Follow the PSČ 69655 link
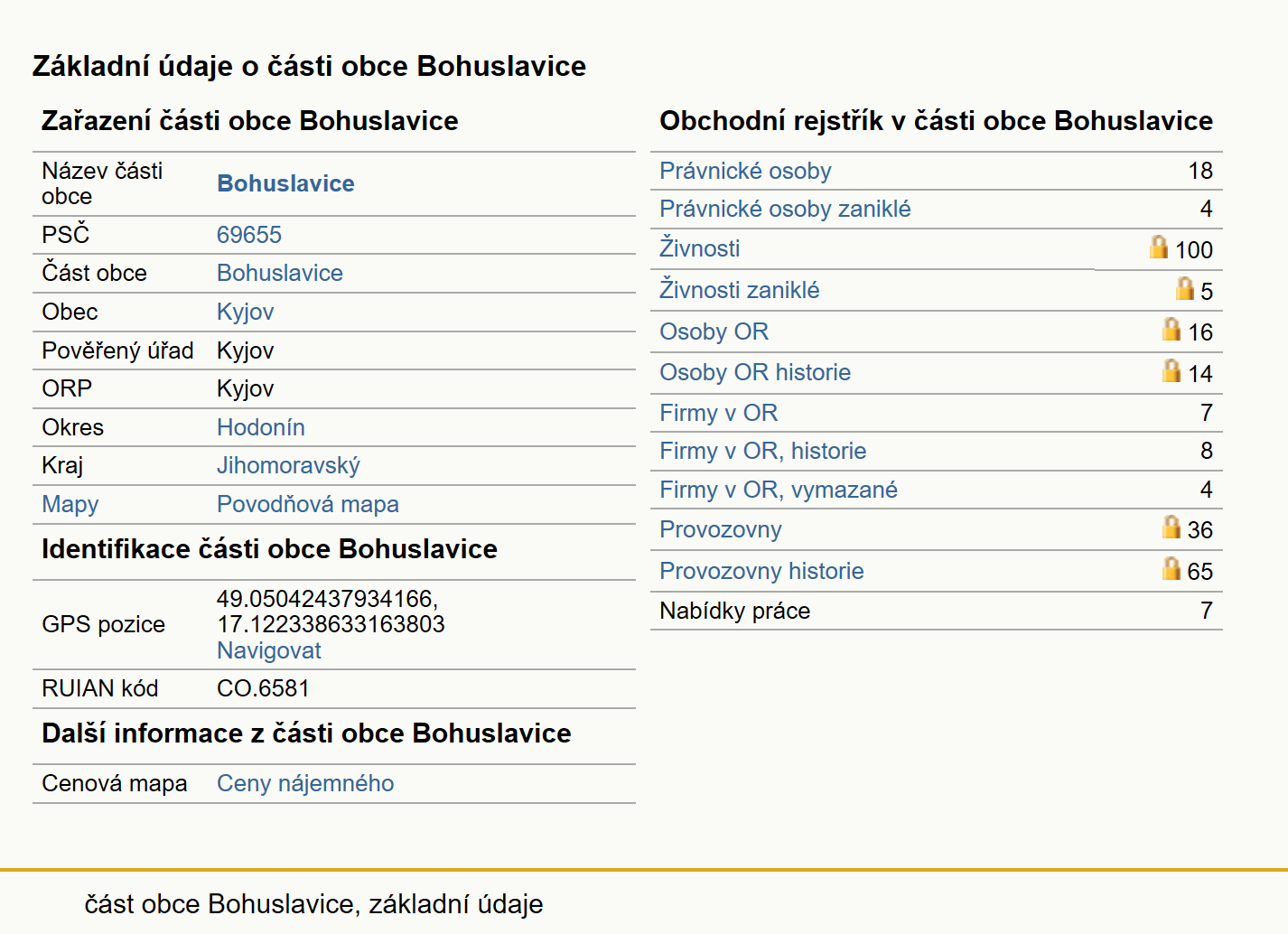Image resolution: width=1288 pixels, height=934 pixels. (x=249, y=235)
